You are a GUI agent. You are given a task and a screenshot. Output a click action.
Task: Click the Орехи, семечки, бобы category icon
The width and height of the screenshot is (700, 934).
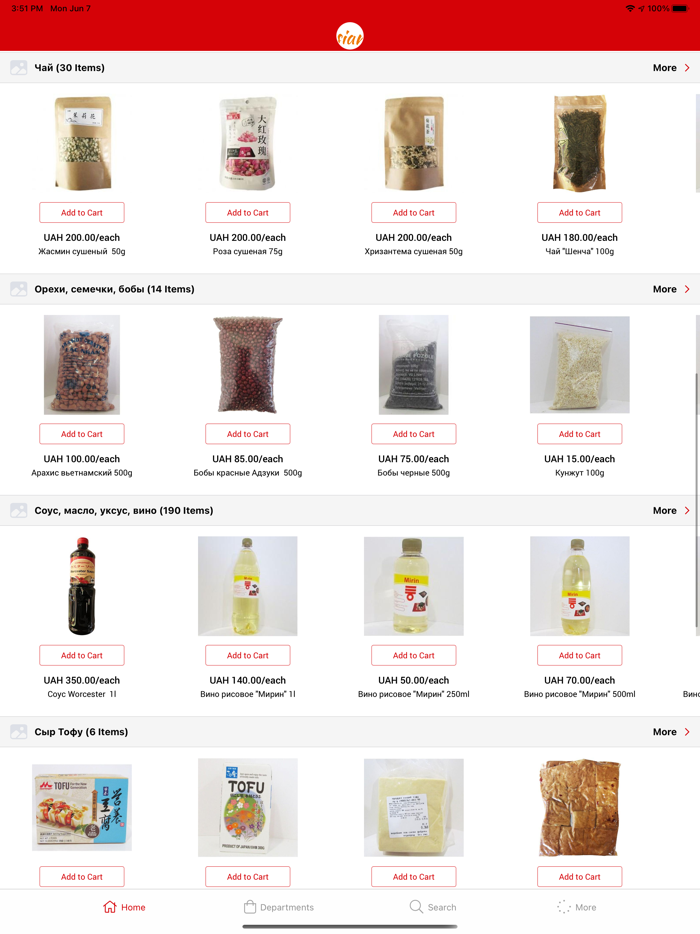tap(18, 289)
